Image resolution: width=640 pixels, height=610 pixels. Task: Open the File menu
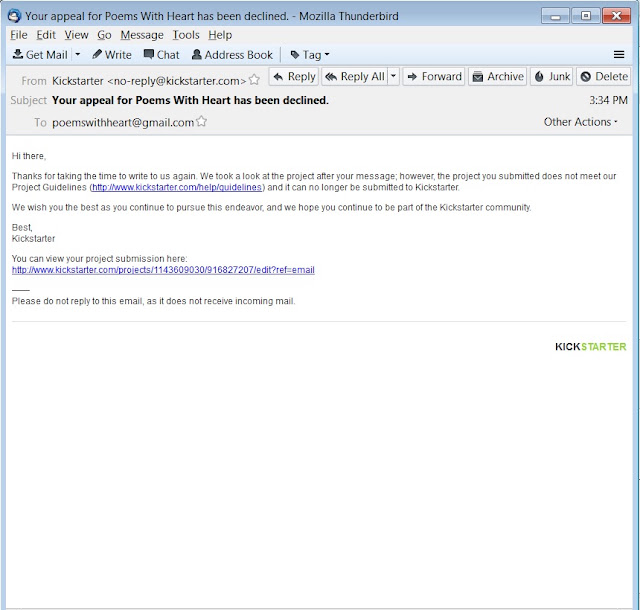click(19, 35)
